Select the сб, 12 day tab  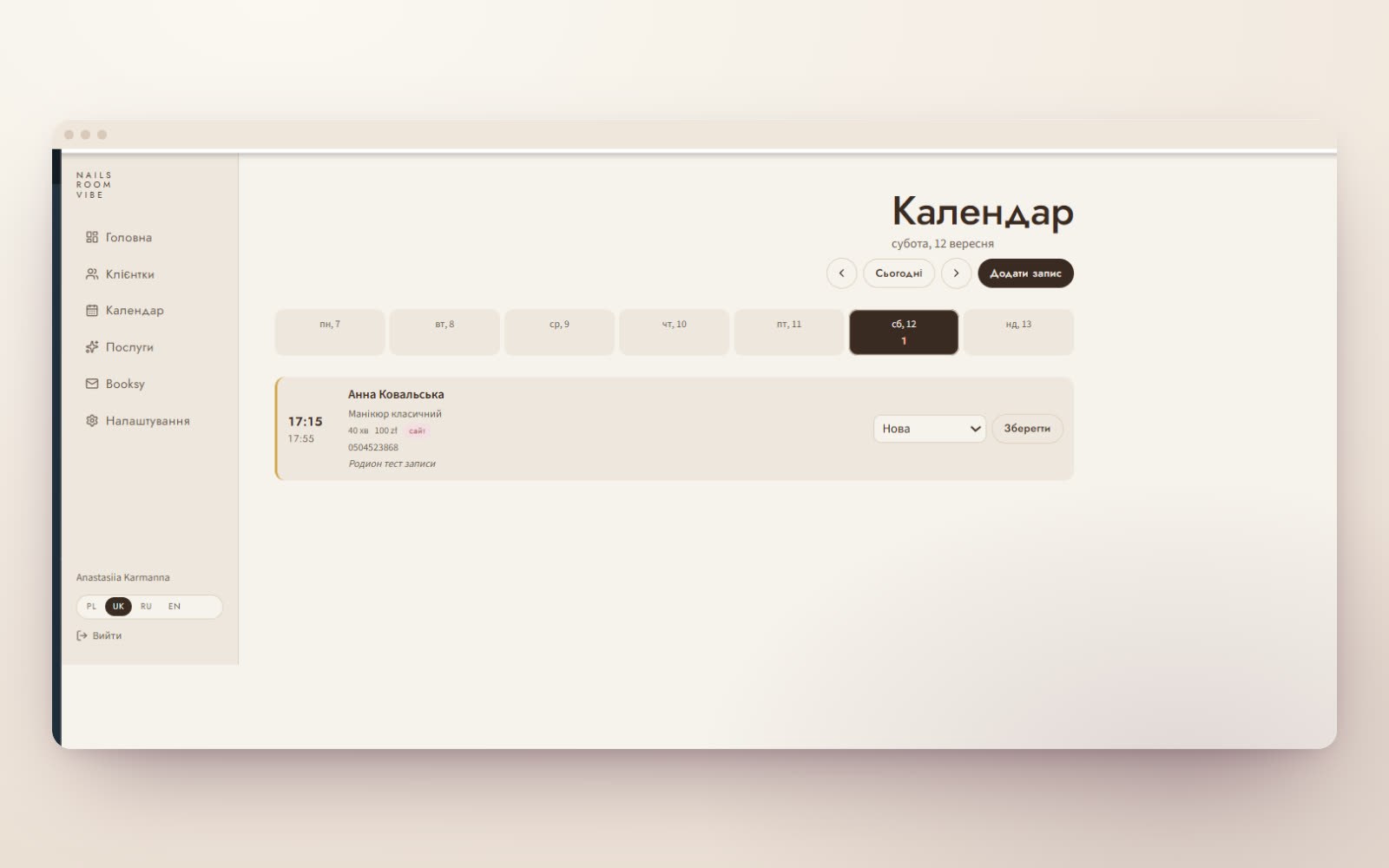(x=904, y=332)
